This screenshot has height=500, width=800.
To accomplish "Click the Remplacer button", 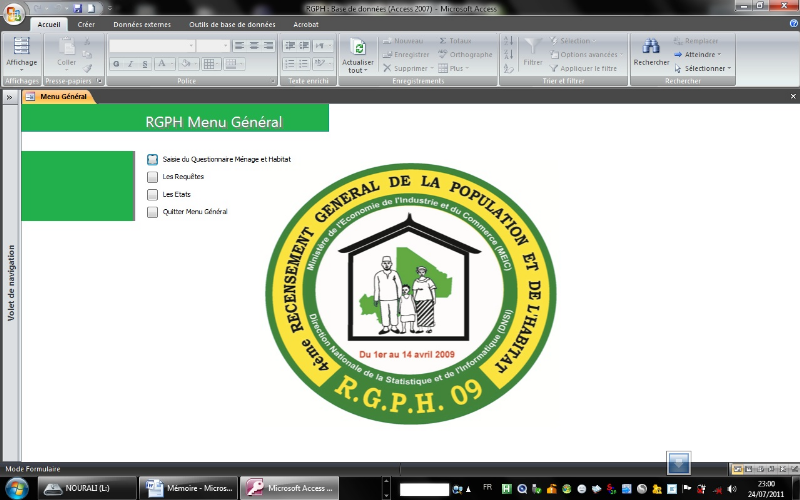I will point(696,41).
